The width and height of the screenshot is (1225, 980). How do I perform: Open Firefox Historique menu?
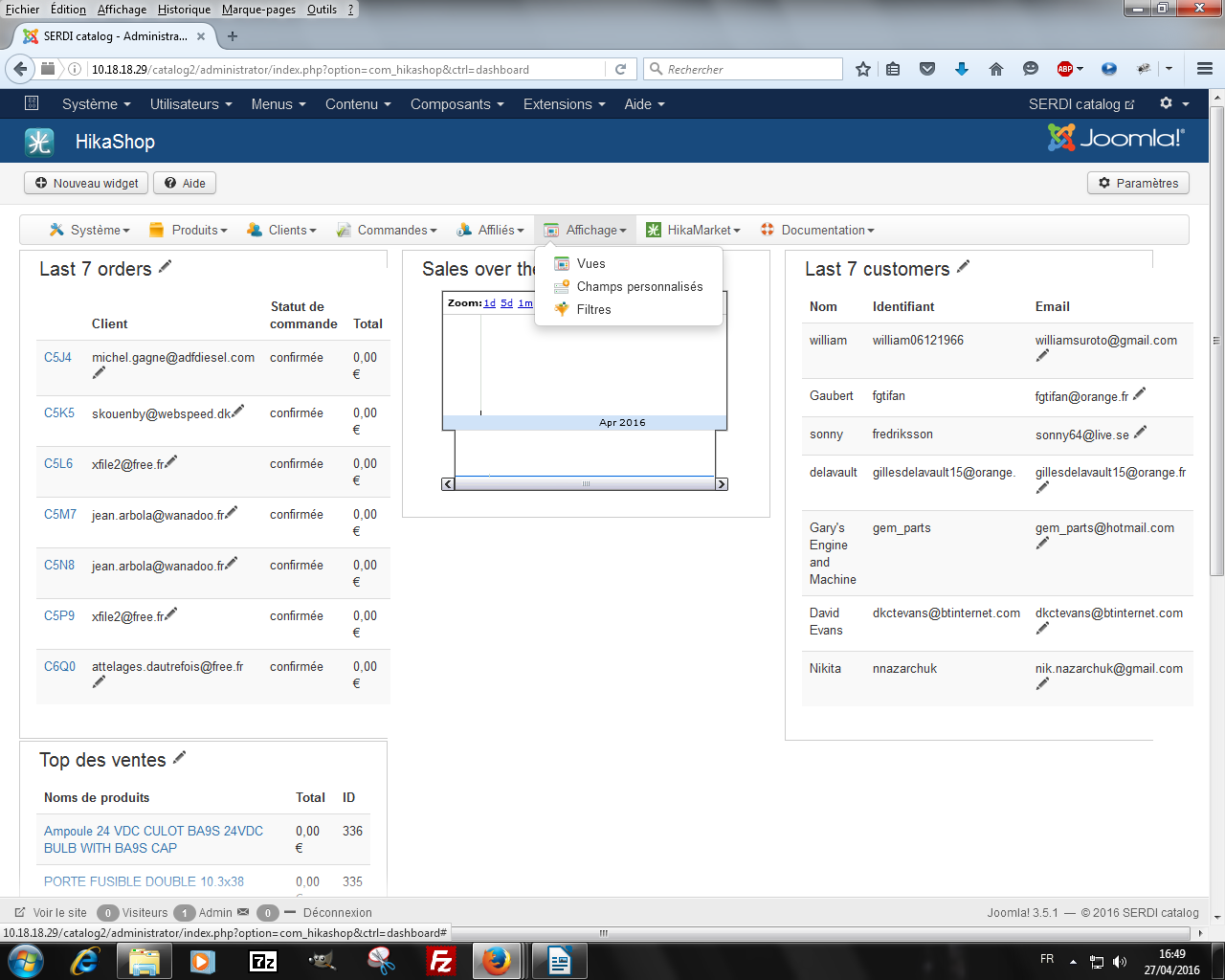pos(184,10)
